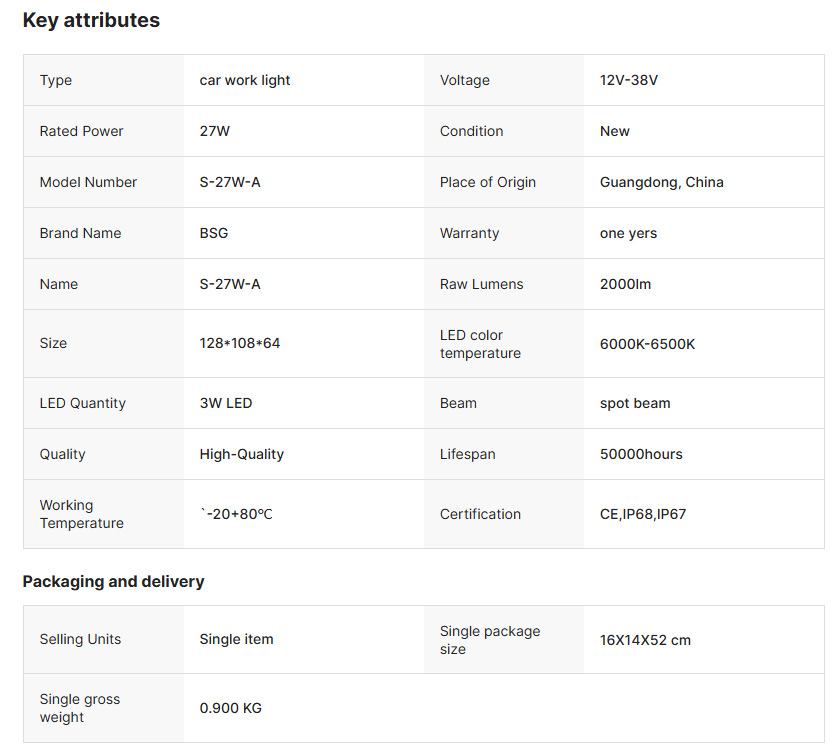The height and width of the screenshot is (756, 837).
Task: Select the "spot beam" value
Action: point(635,403)
